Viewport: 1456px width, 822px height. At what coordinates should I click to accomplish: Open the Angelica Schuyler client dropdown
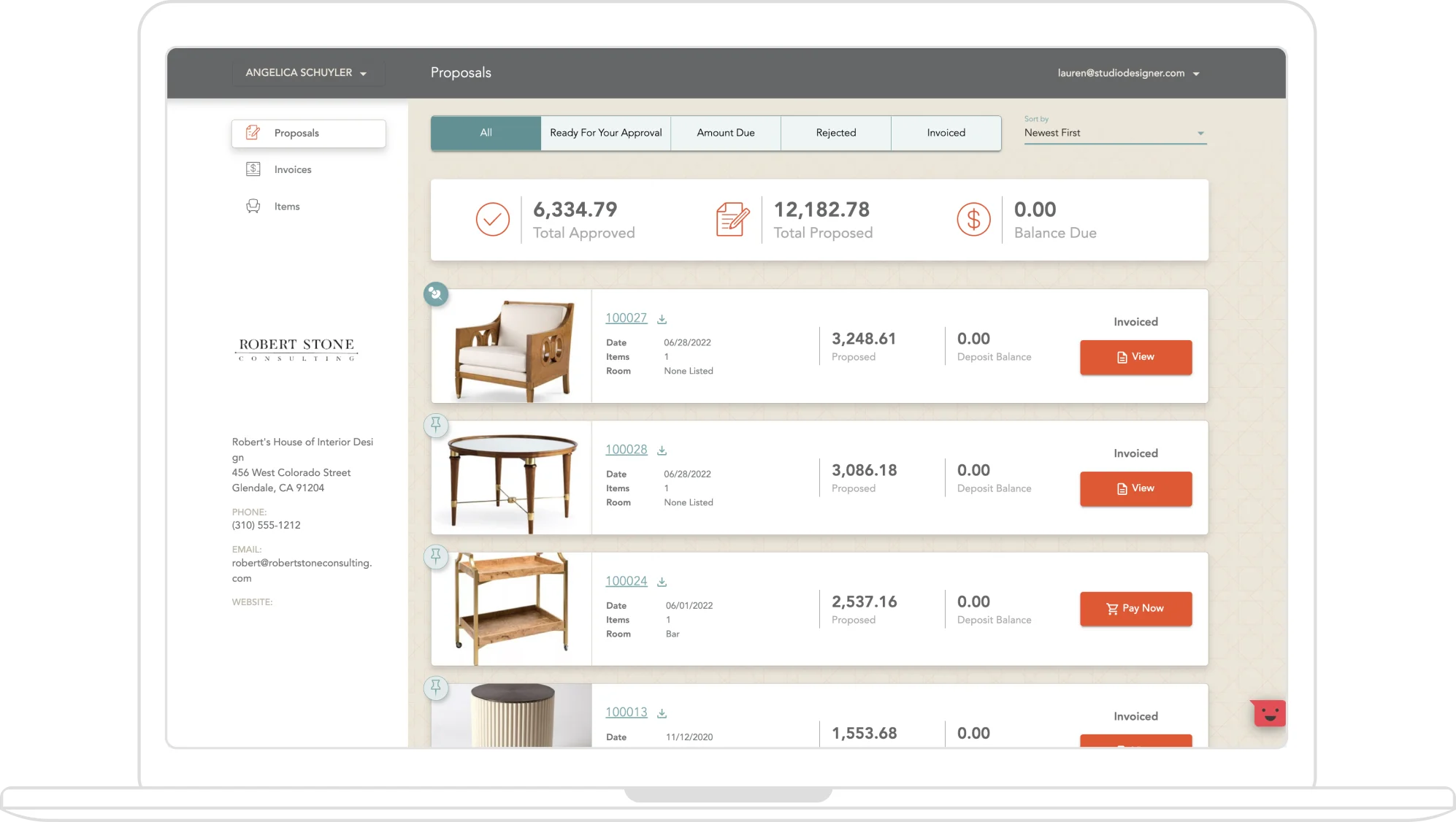click(307, 72)
